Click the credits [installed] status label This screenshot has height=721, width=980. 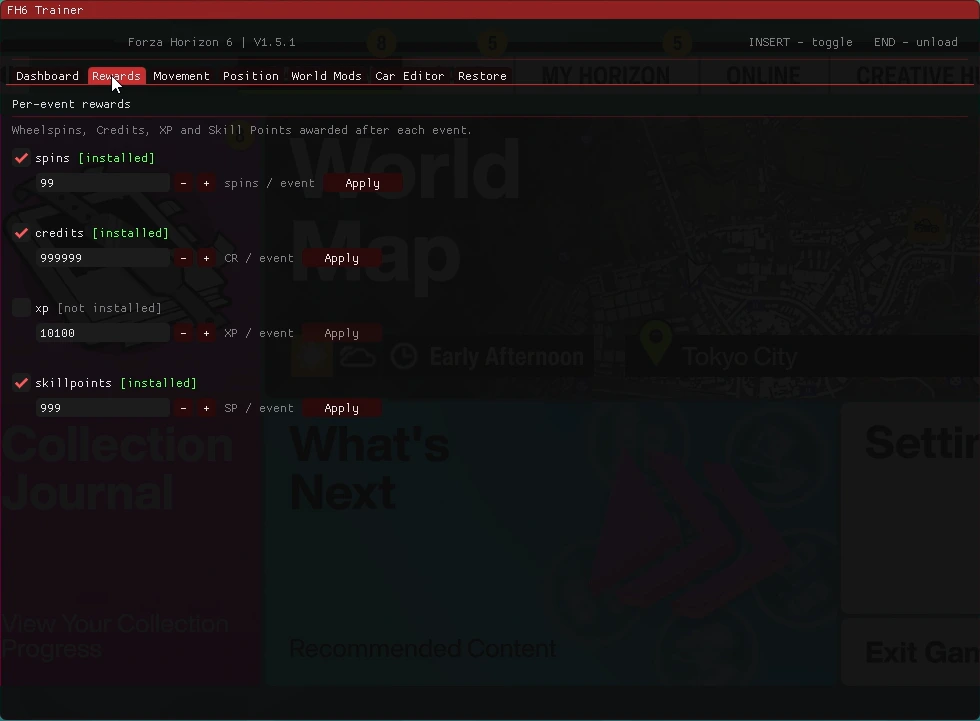(x=131, y=233)
